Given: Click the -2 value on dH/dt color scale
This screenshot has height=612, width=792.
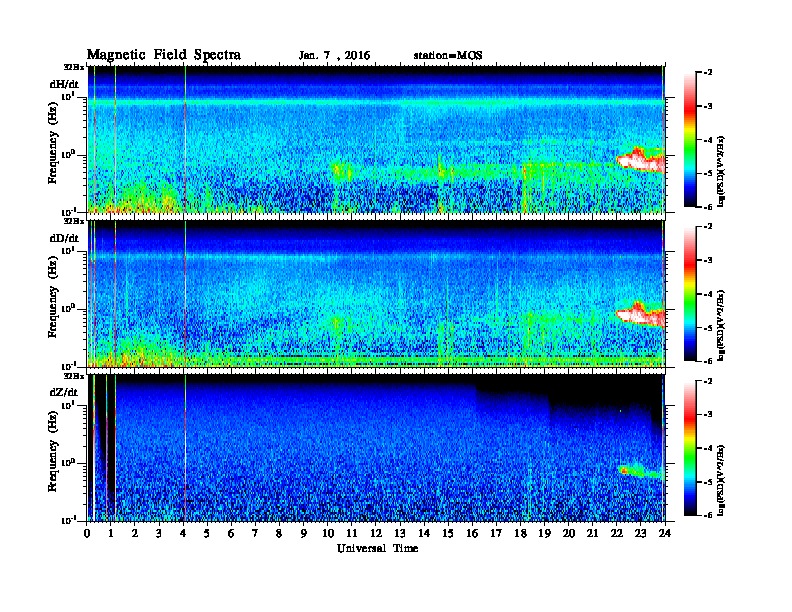Looking at the screenshot, I should (708, 73).
